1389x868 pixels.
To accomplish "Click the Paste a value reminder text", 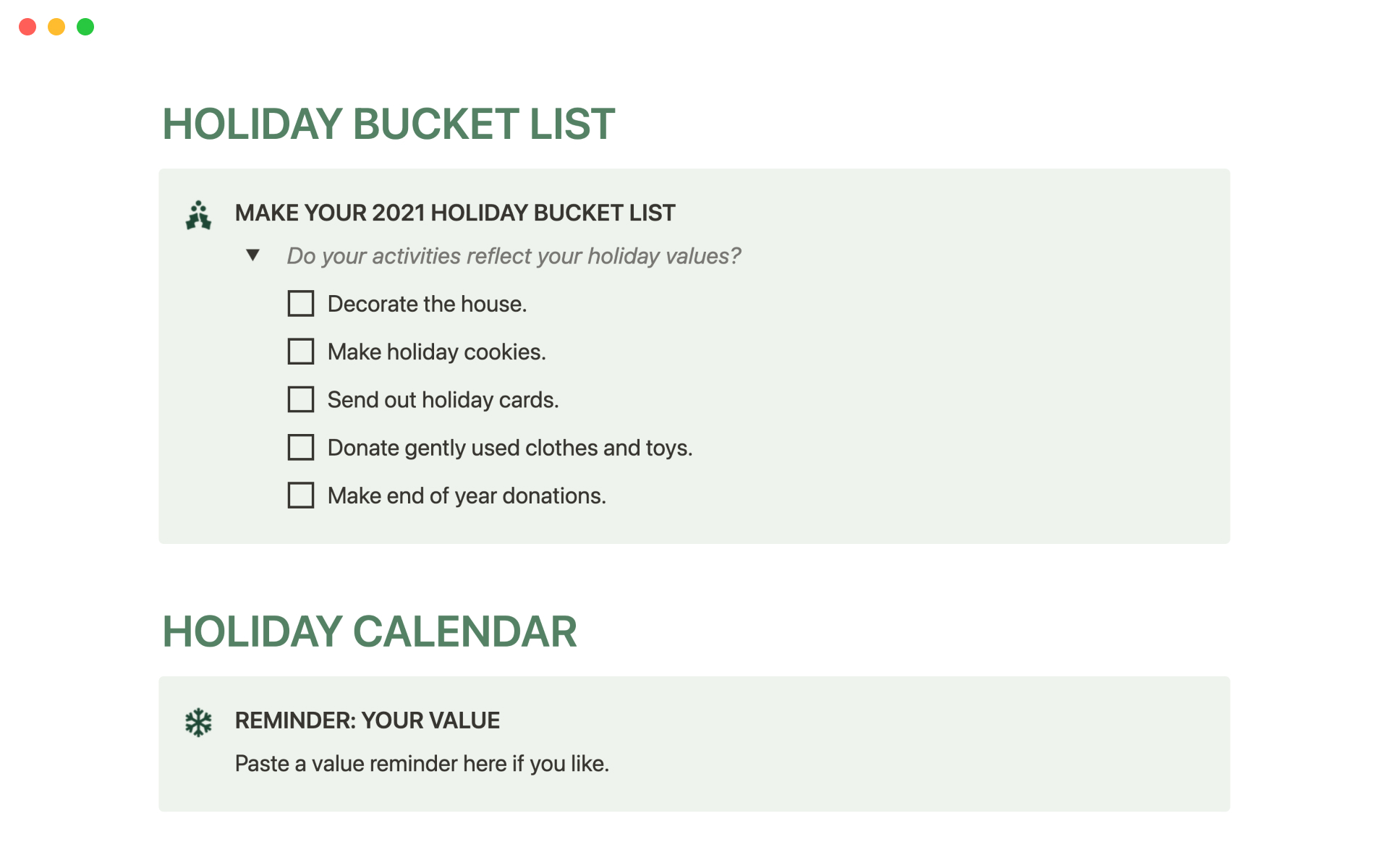I will pos(422,764).
